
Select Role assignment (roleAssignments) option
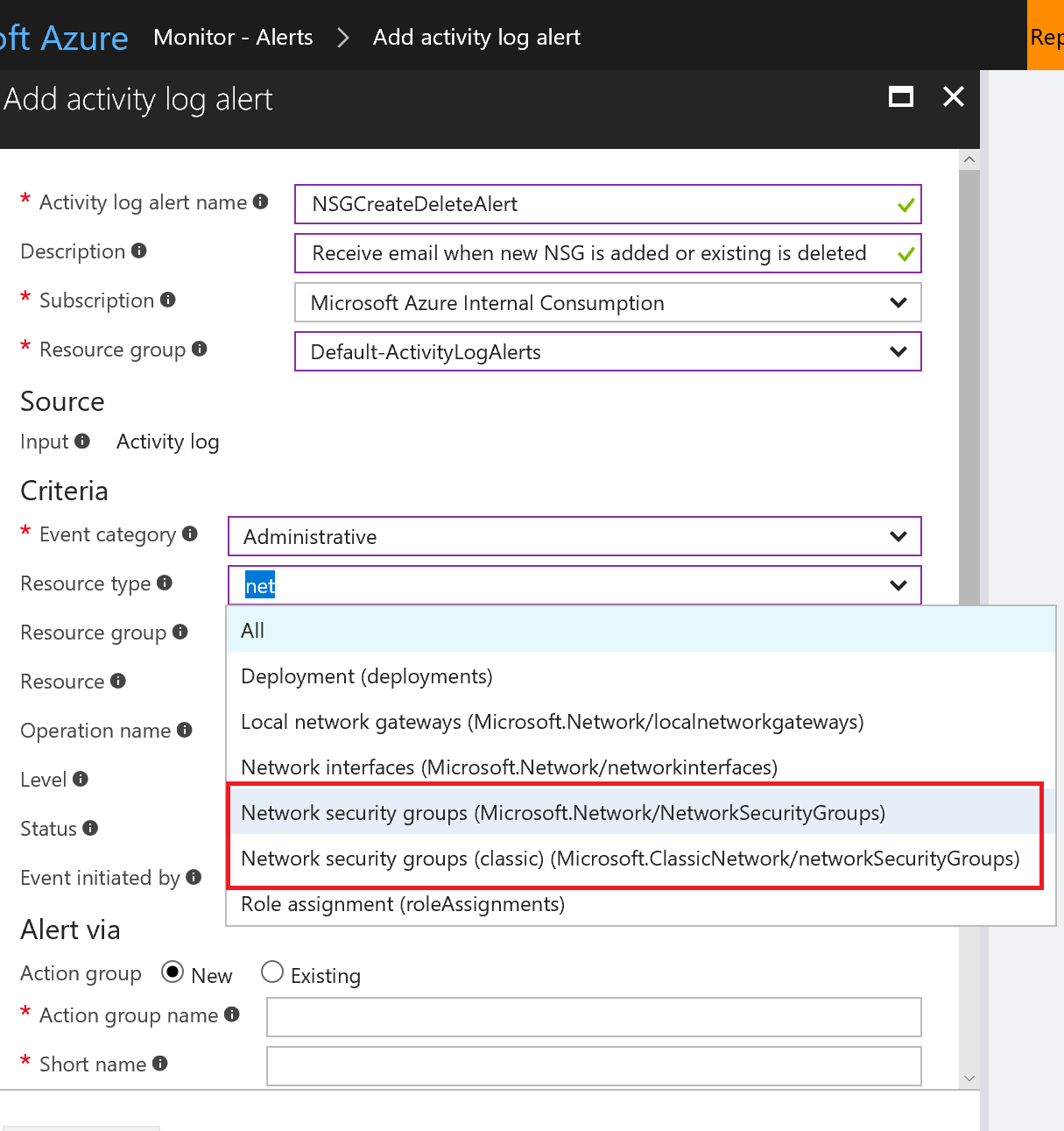point(402,904)
